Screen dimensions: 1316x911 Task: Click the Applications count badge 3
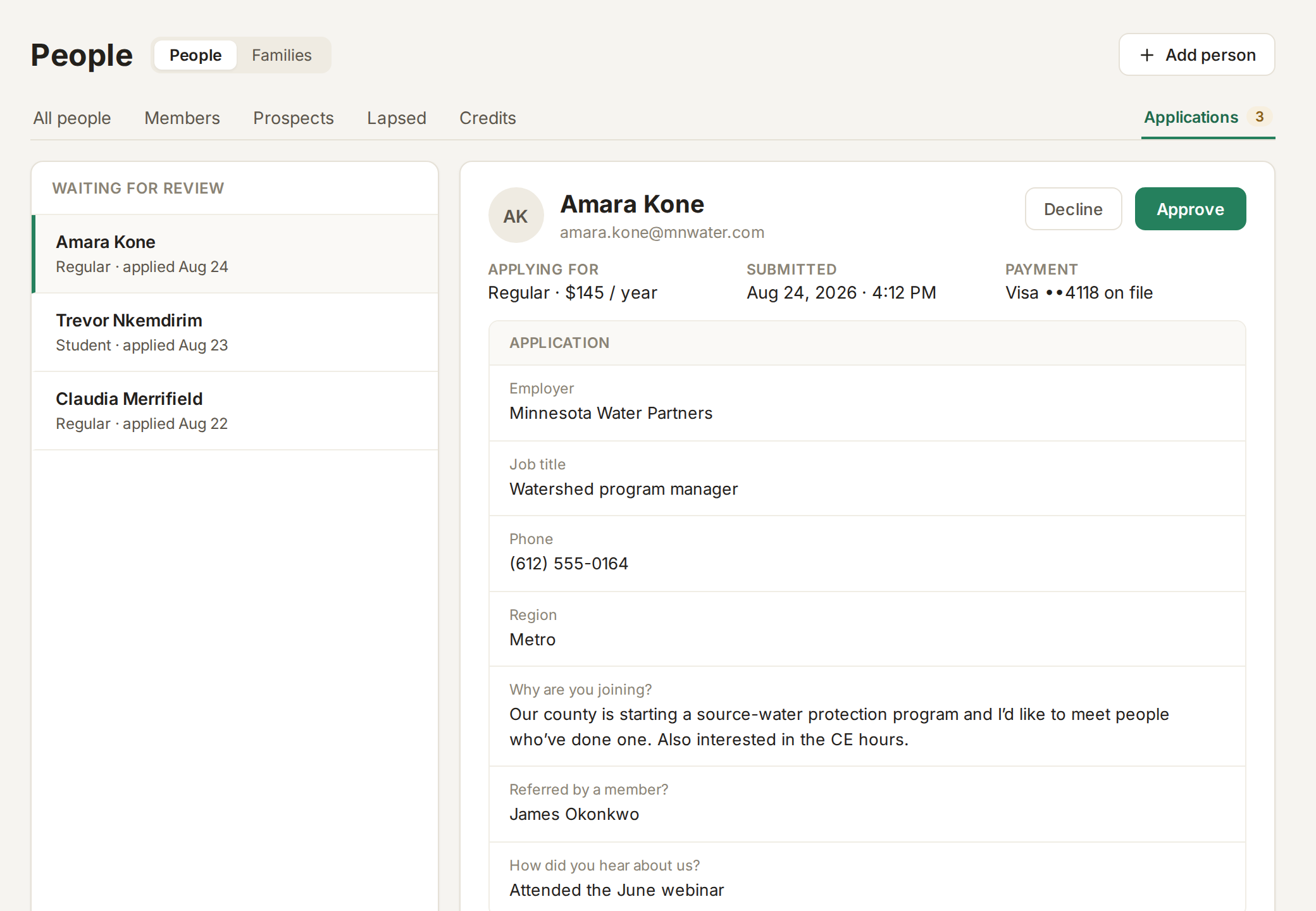click(x=1259, y=117)
